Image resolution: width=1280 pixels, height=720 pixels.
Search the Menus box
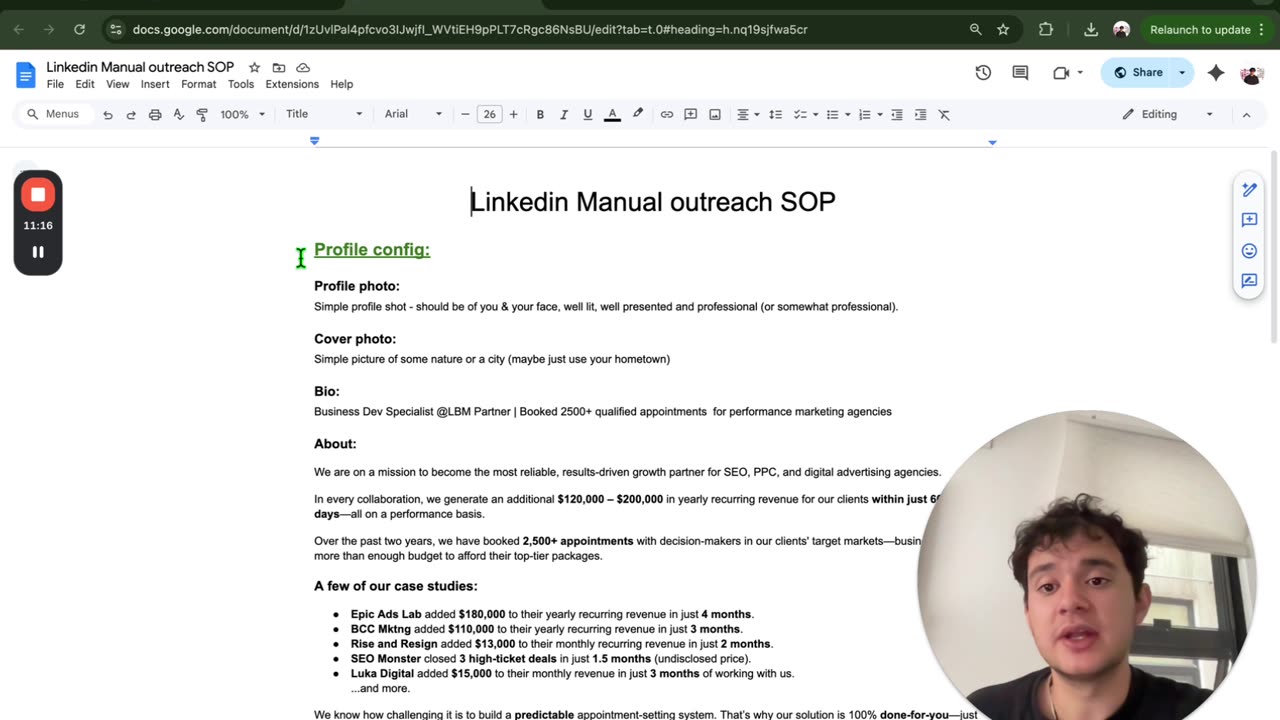click(56, 114)
